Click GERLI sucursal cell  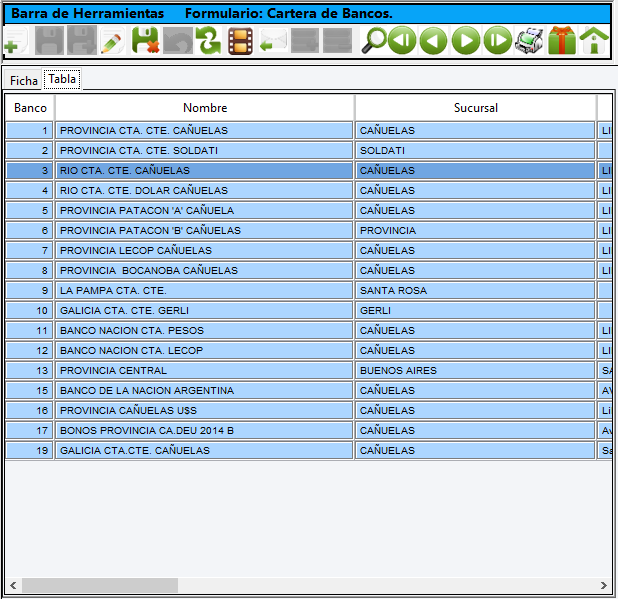pyautogui.click(x=475, y=311)
